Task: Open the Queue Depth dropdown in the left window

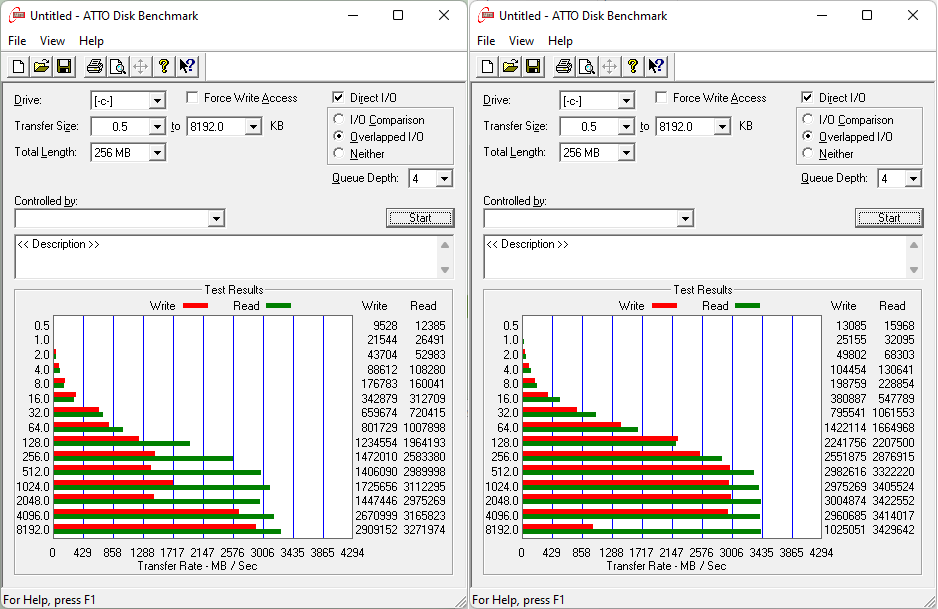Action: [444, 178]
